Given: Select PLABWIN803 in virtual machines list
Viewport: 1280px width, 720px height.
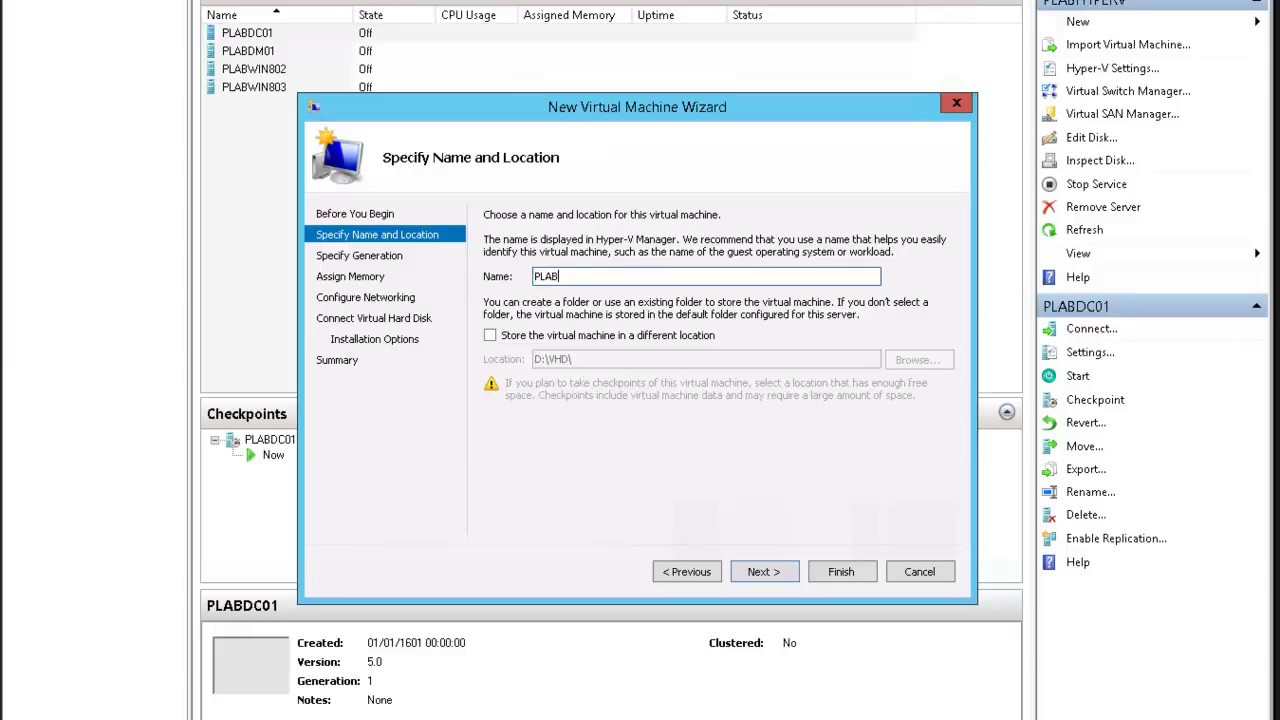Looking at the screenshot, I should click(x=254, y=87).
